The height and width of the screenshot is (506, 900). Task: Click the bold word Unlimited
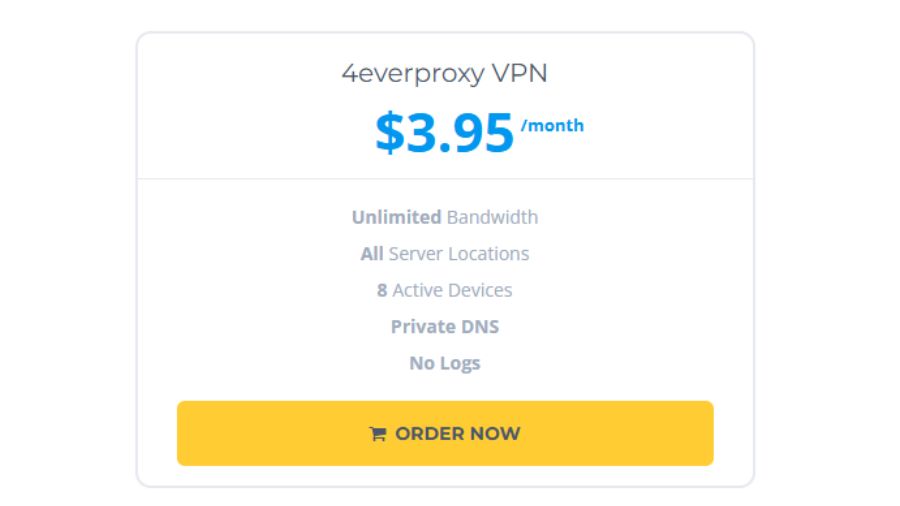396,217
